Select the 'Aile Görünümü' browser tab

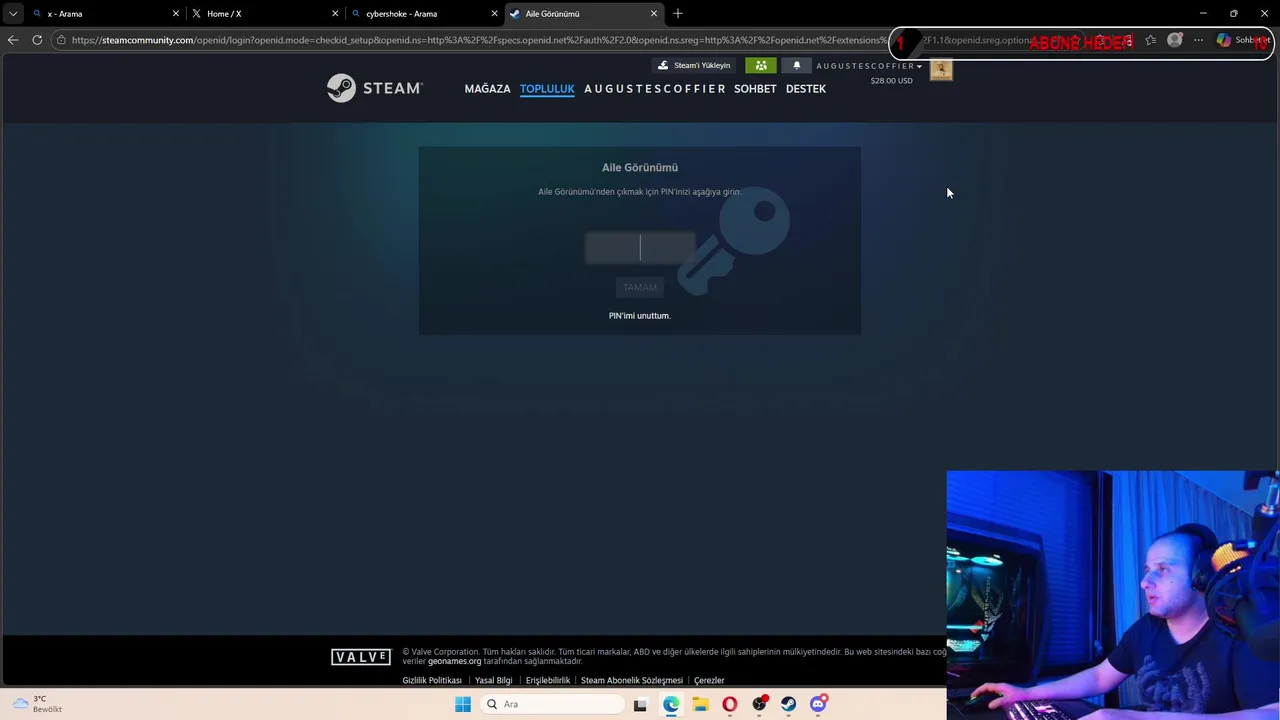pyautogui.click(x=583, y=14)
